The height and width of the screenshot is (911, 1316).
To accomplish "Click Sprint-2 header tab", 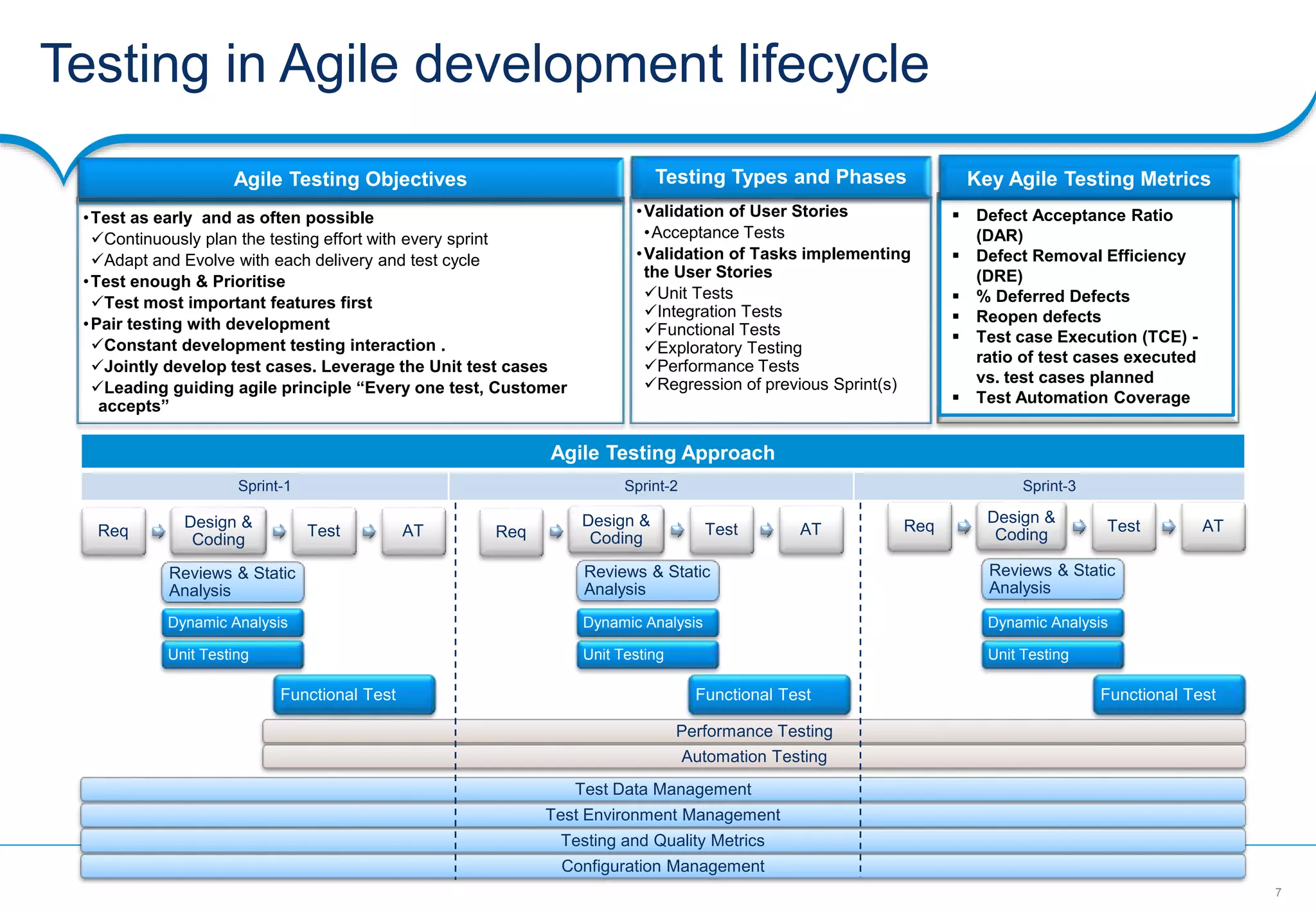I will pyautogui.click(x=650, y=486).
